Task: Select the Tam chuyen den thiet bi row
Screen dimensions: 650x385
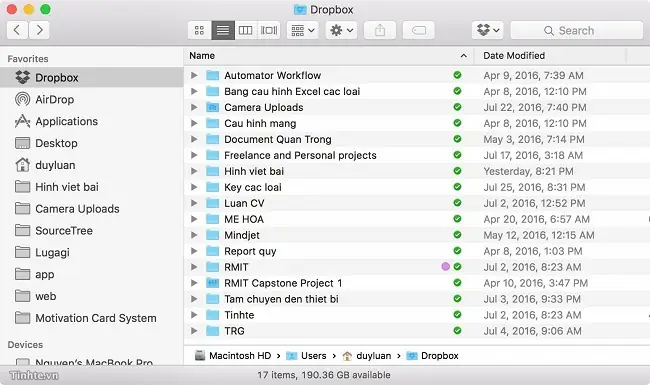Action: click(417, 299)
